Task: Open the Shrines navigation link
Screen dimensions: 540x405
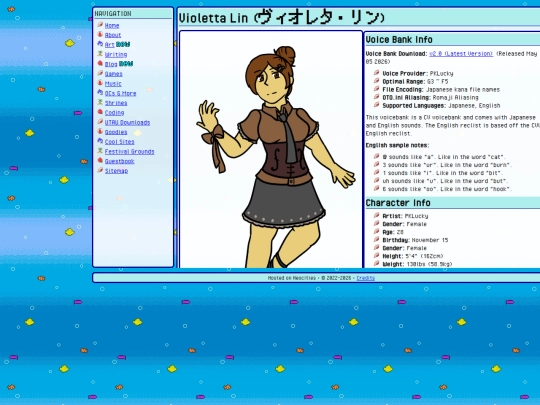Action: [x=116, y=103]
